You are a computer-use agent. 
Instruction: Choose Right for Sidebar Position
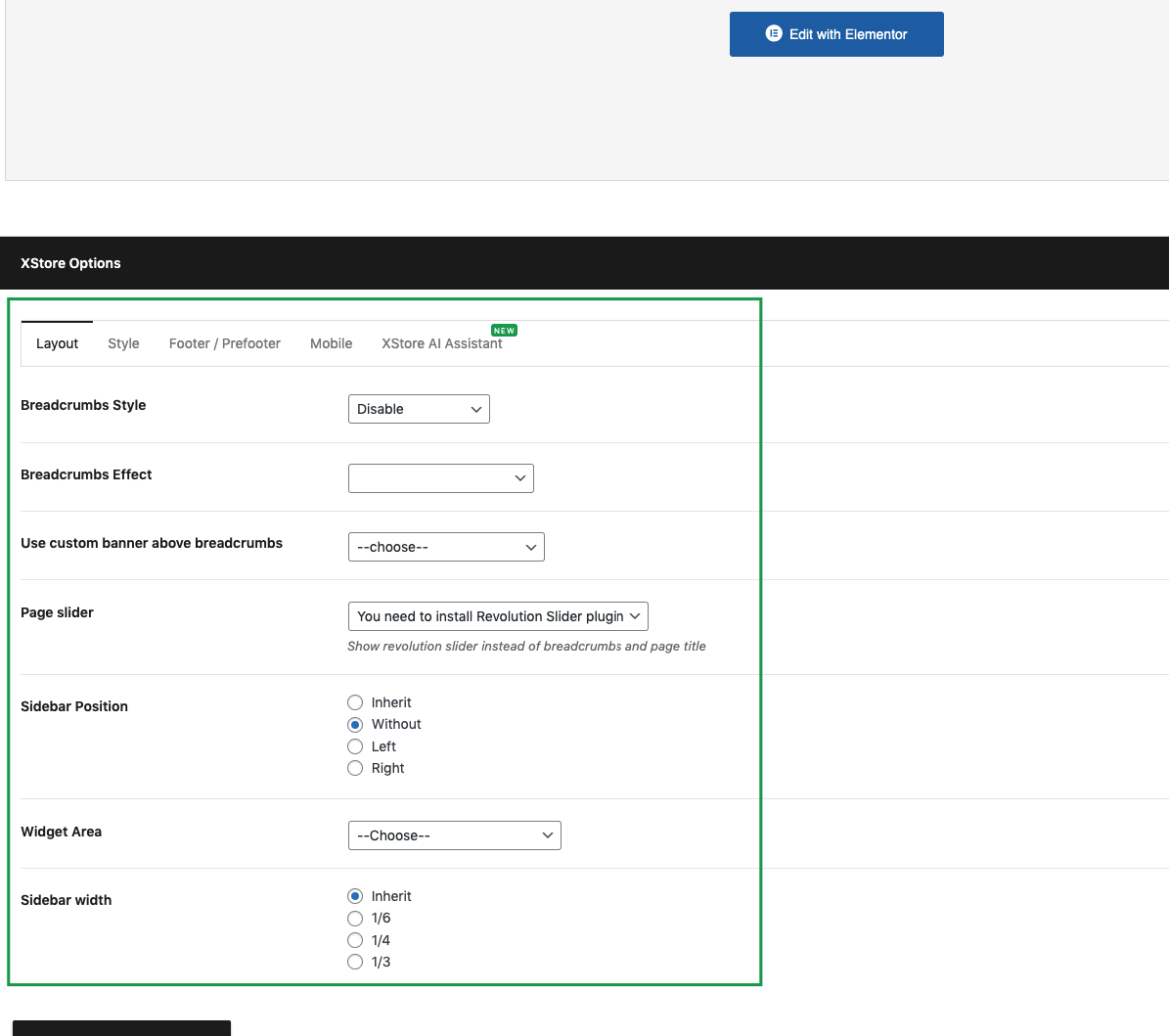pyautogui.click(x=355, y=768)
